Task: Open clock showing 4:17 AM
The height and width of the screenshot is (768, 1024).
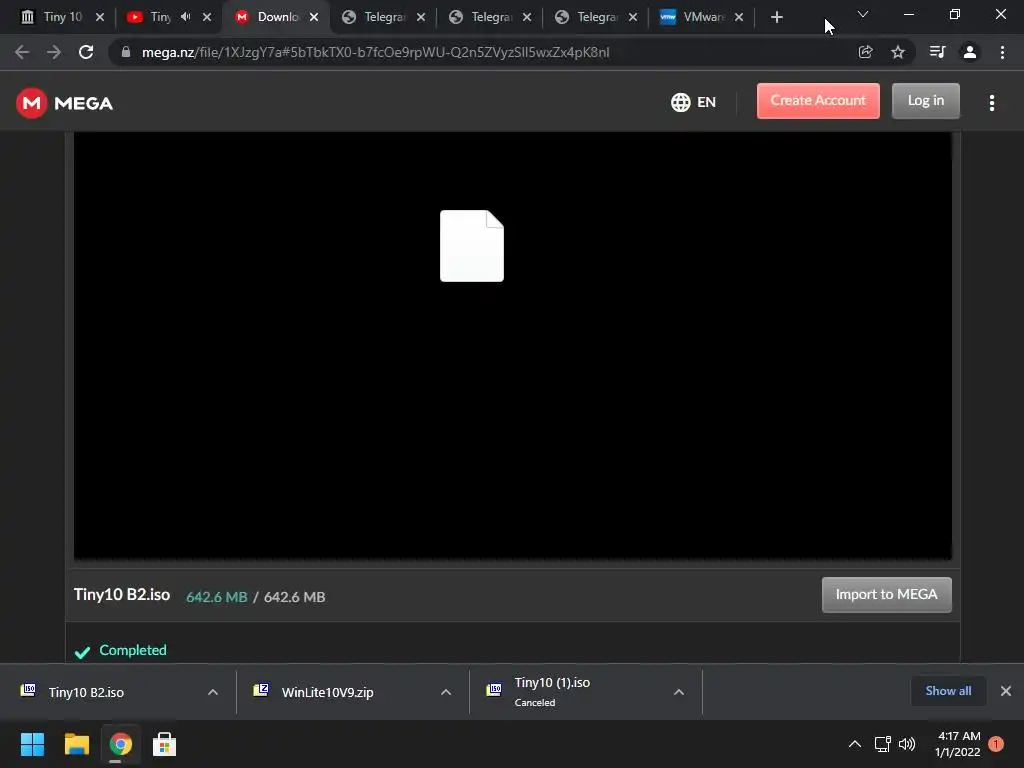Action: pyautogui.click(x=958, y=744)
